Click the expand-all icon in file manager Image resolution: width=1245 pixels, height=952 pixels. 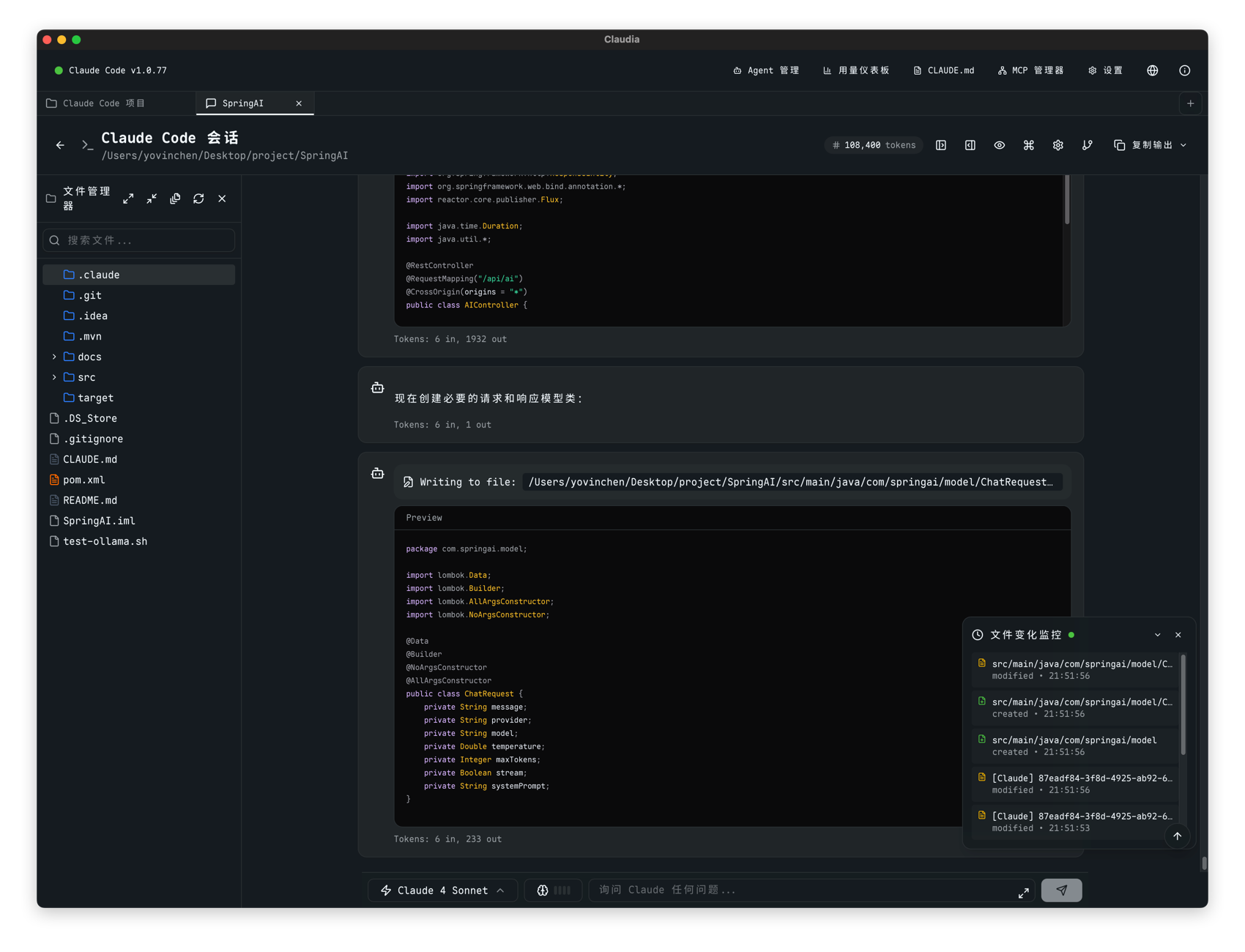128,198
